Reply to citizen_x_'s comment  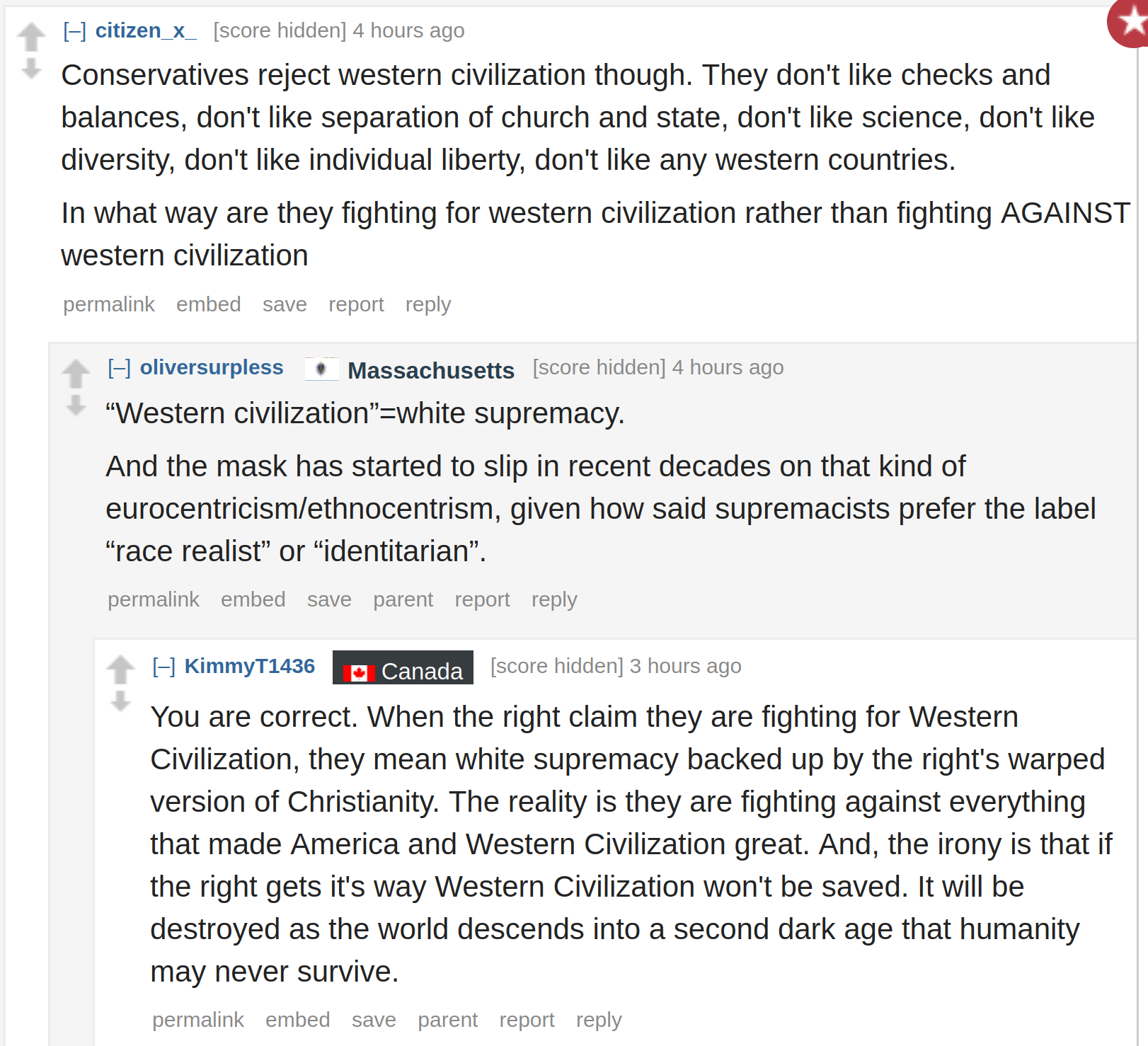428,304
